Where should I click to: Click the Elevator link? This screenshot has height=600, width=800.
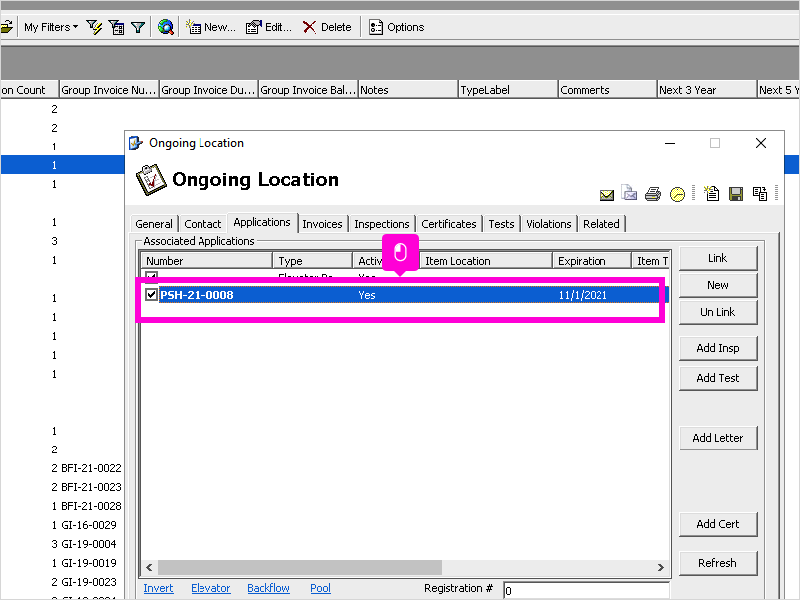[x=211, y=588]
